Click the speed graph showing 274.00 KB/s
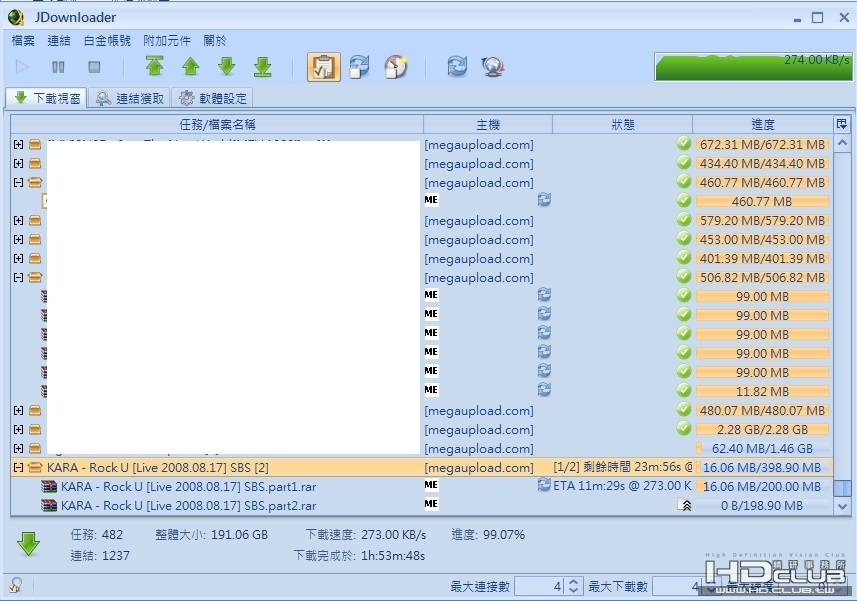Screen dimensions: 857x601 coord(753,67)
